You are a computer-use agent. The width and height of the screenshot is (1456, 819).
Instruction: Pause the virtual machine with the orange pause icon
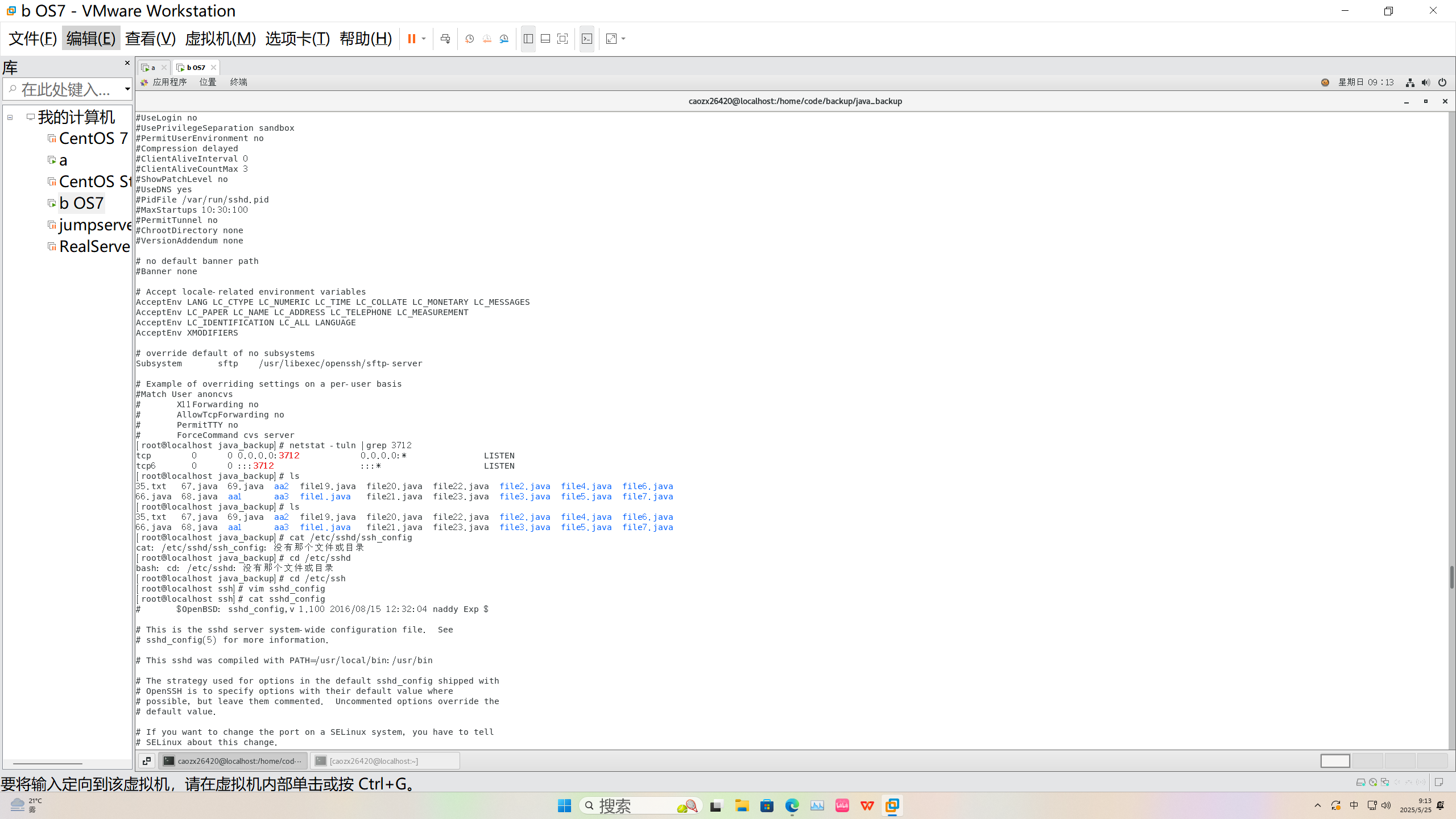[x=411, y=39]
